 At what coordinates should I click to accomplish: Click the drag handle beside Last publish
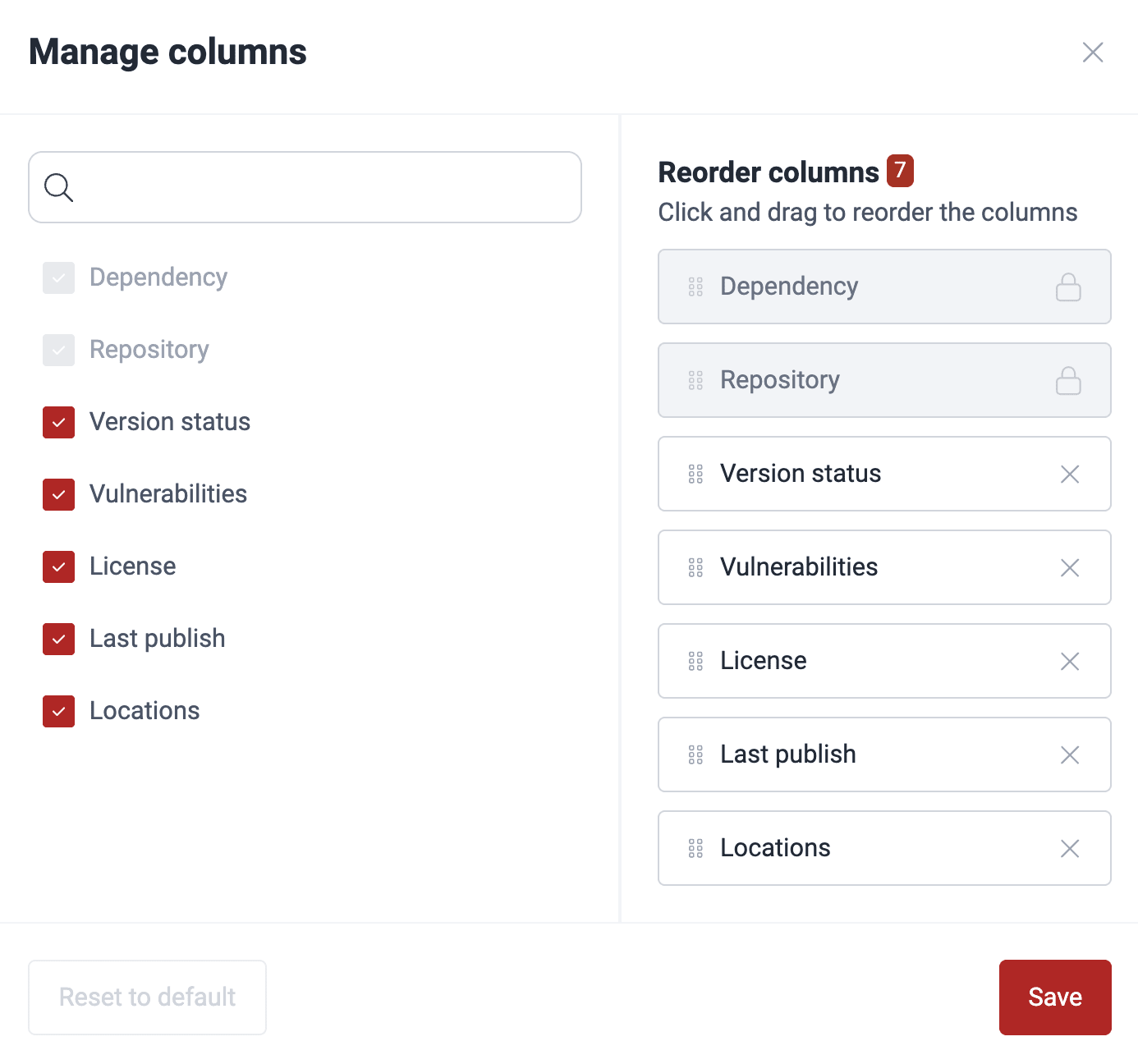[x=695, y=754]
